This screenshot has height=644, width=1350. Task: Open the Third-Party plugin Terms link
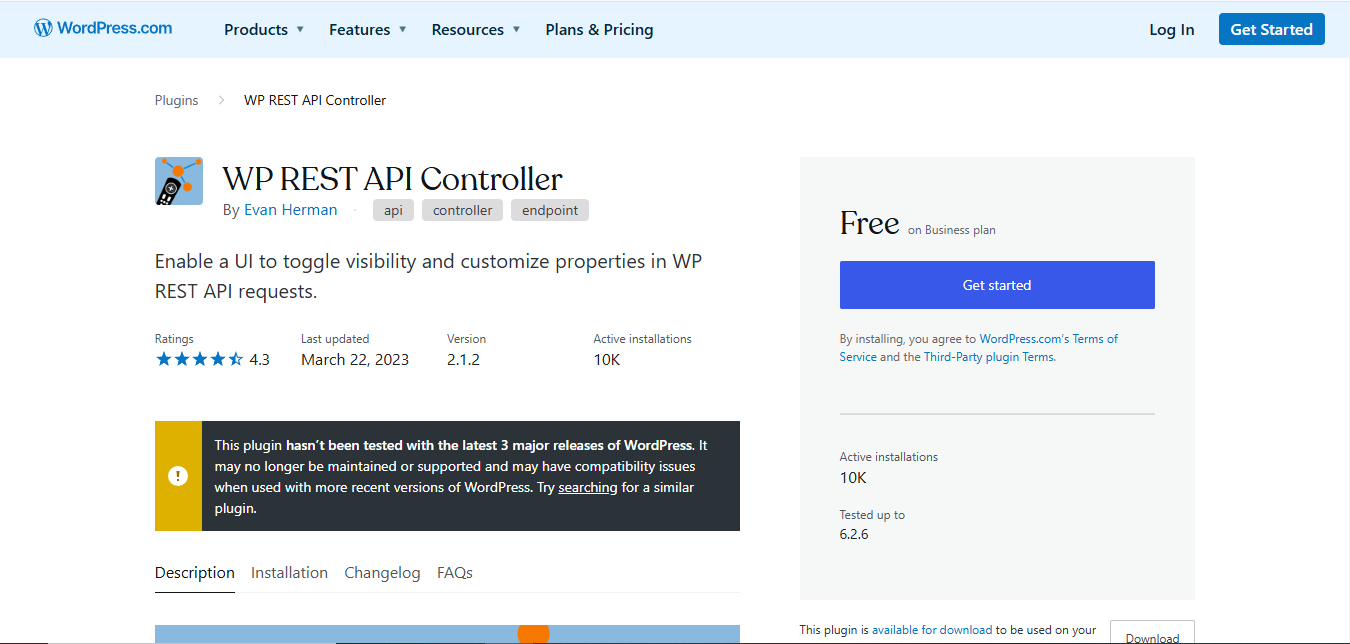[988, 357]
